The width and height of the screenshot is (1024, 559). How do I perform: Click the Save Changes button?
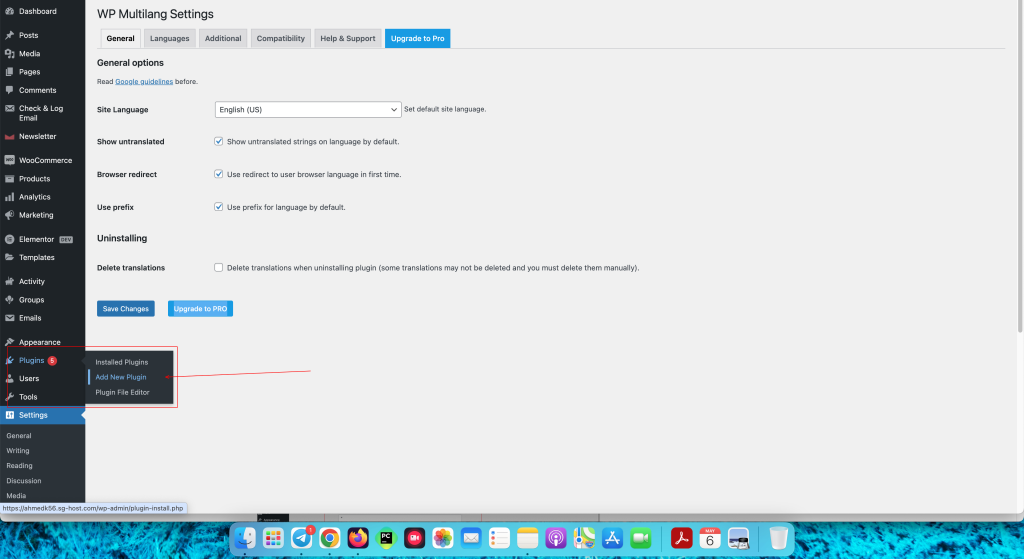tap(126, 309)
